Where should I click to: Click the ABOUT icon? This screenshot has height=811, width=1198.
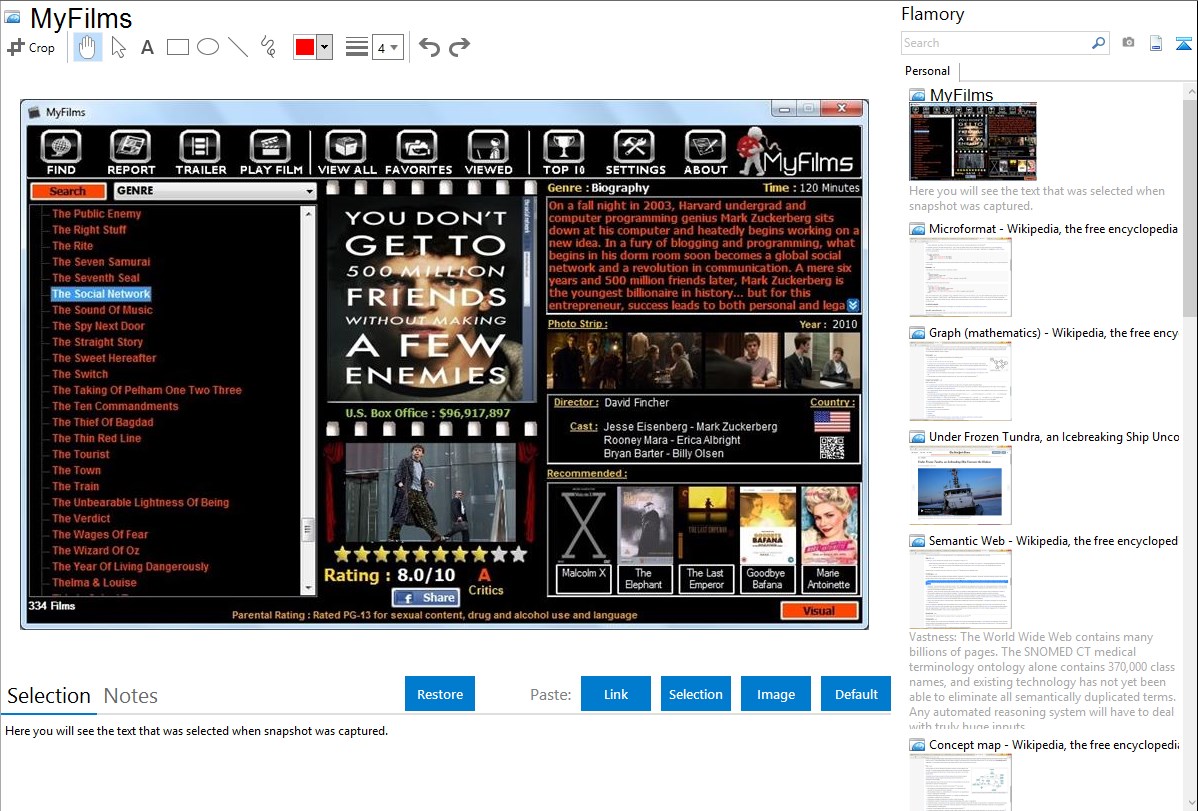(x=704, y=152)
